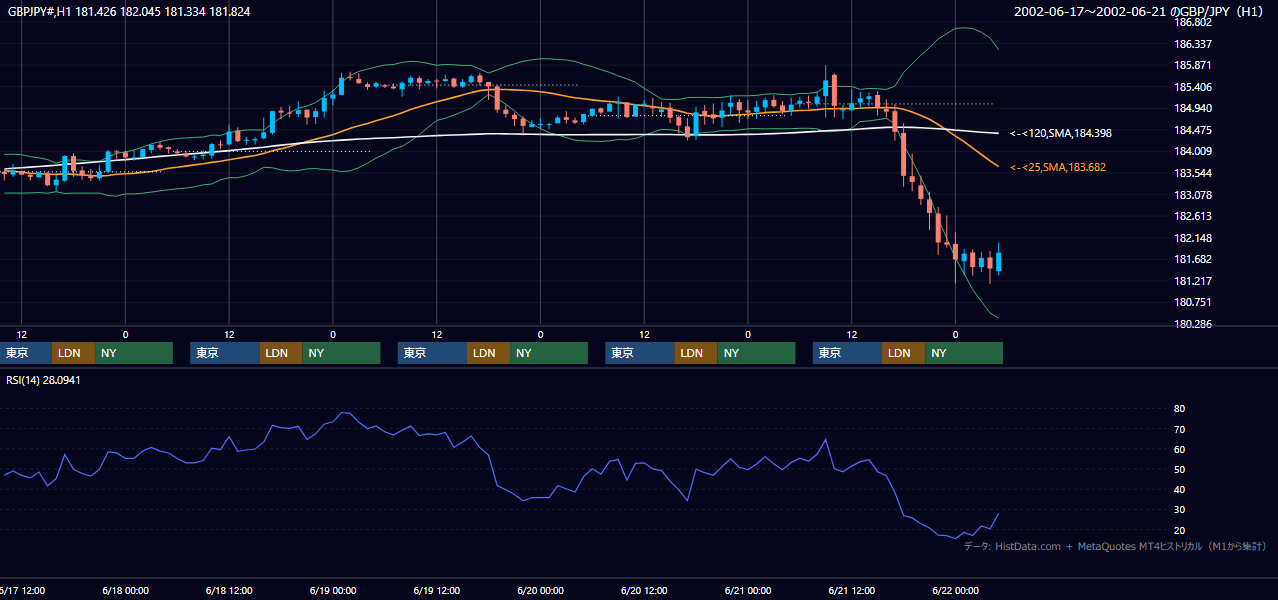Click the 6/19 12:00 time axis label
Viewport: 1278px width, 600px height.
(x=436, y=590)
